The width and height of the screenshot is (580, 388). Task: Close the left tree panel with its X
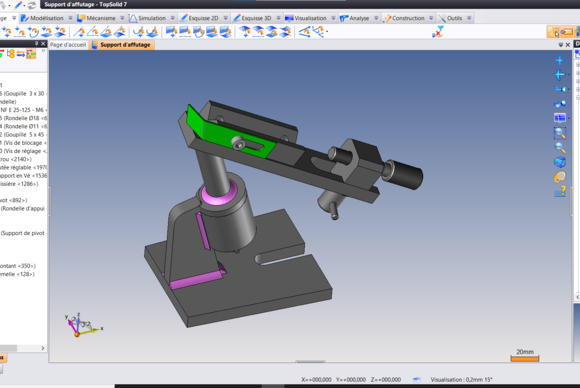pos(43,44)
